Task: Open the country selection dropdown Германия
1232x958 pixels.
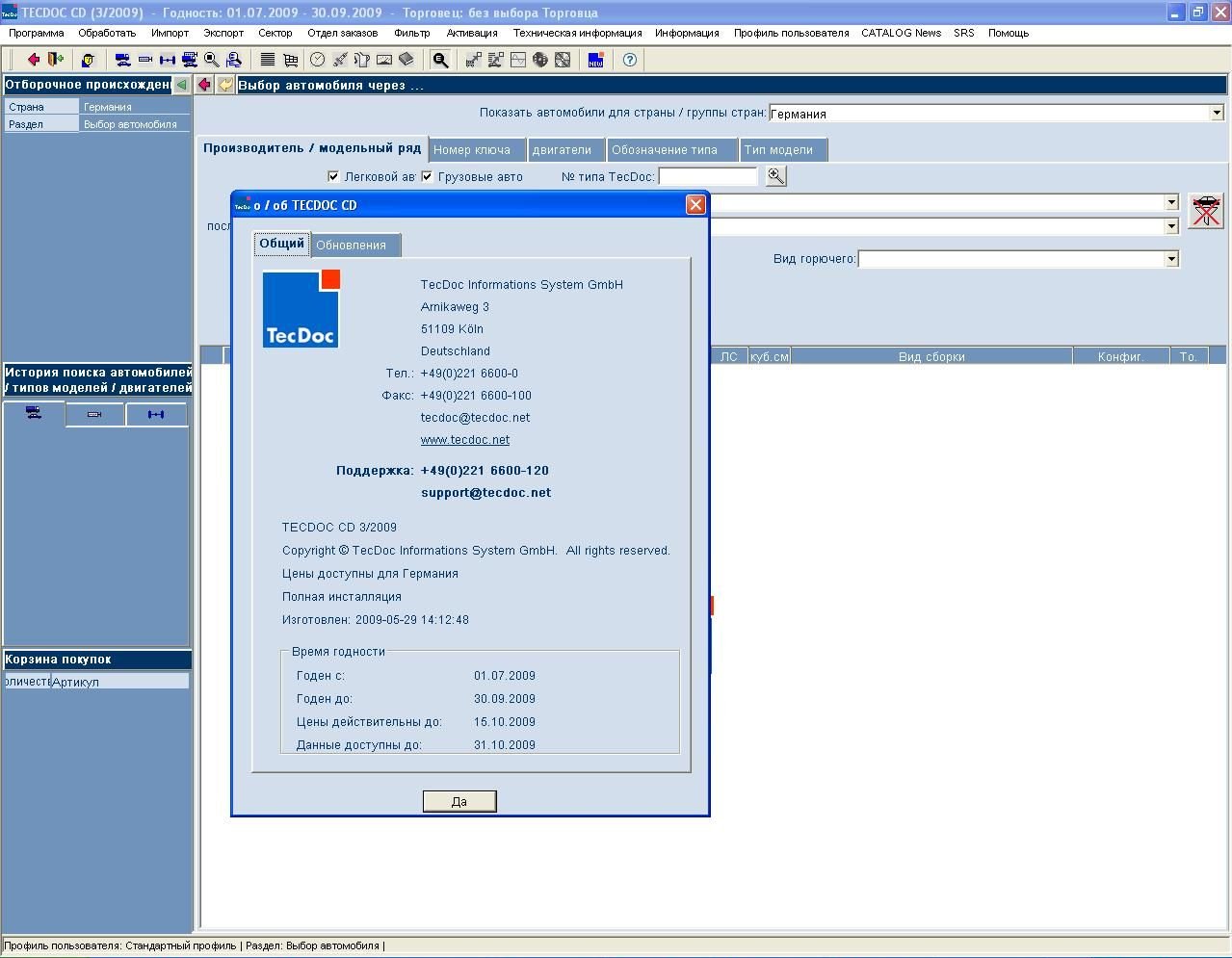Action: coord(1216,114)
